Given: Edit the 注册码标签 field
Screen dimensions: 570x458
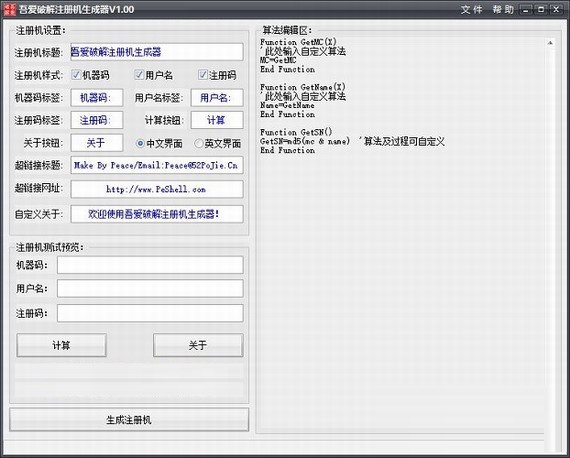Looking at the screenshot, I should 97,120.
